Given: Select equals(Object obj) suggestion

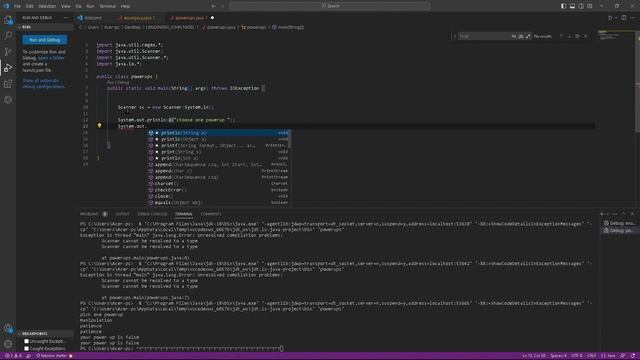Looking at the screenshot, I should pyautogui.click(x=218, y=202).
